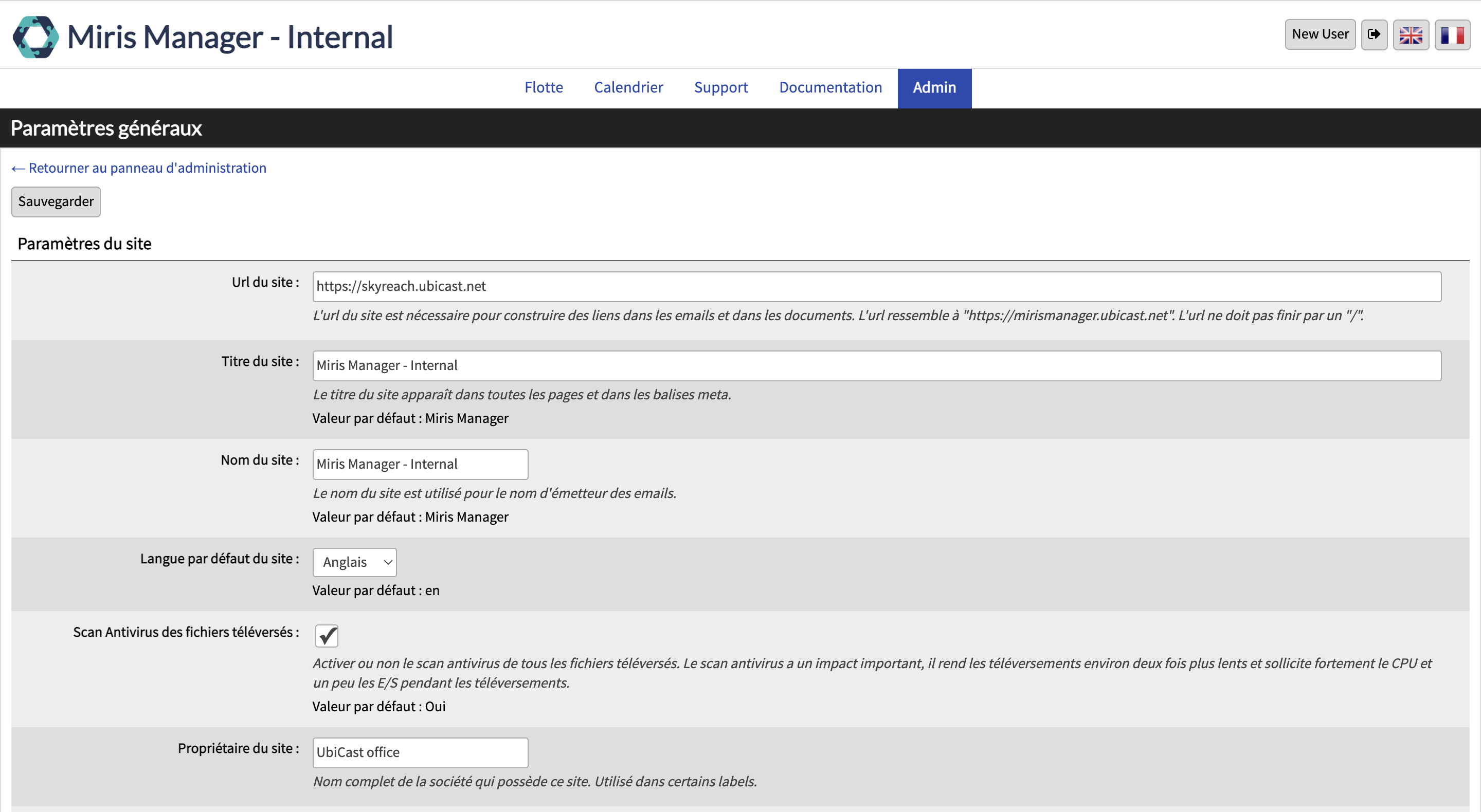1481x812 pixels.
Task: Switch language with the French flag
Action: pos(1452,34)
